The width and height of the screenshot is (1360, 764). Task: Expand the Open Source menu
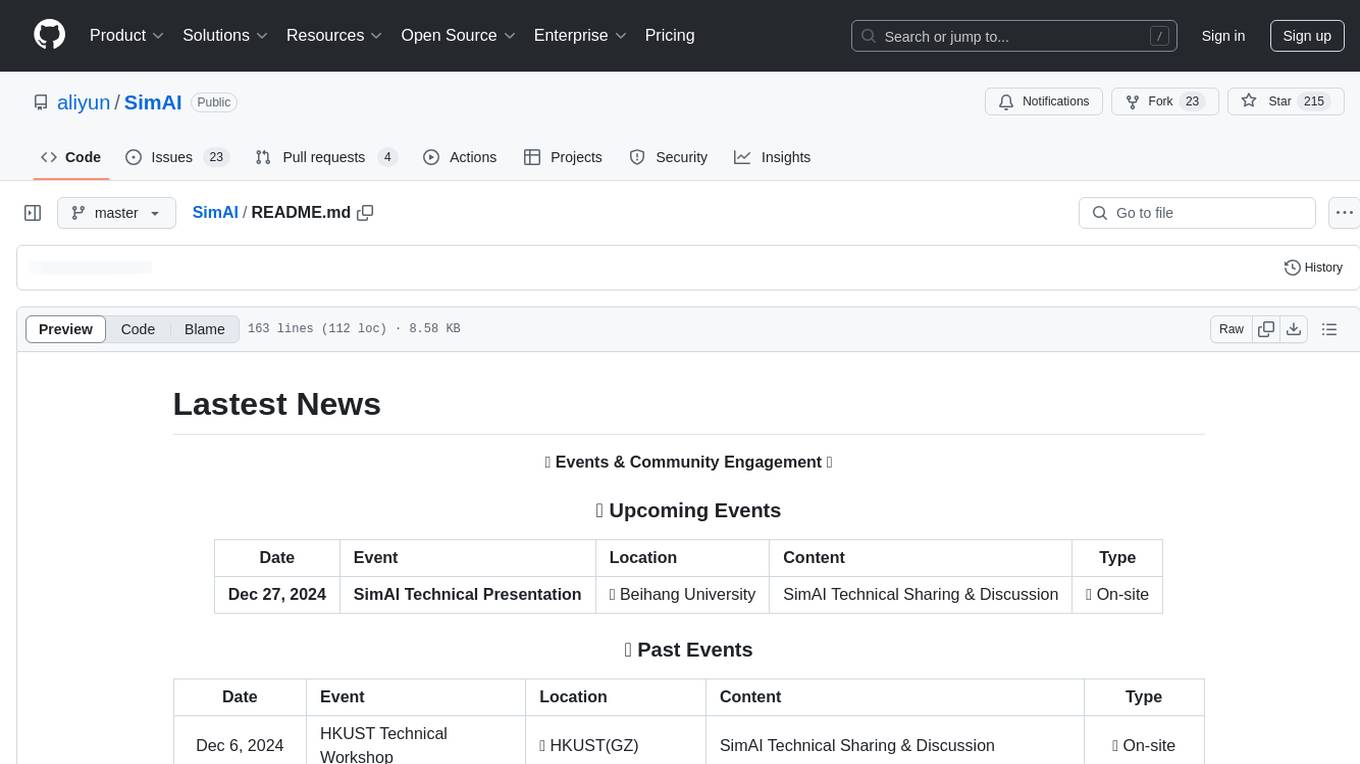click(x=458, y=35)
